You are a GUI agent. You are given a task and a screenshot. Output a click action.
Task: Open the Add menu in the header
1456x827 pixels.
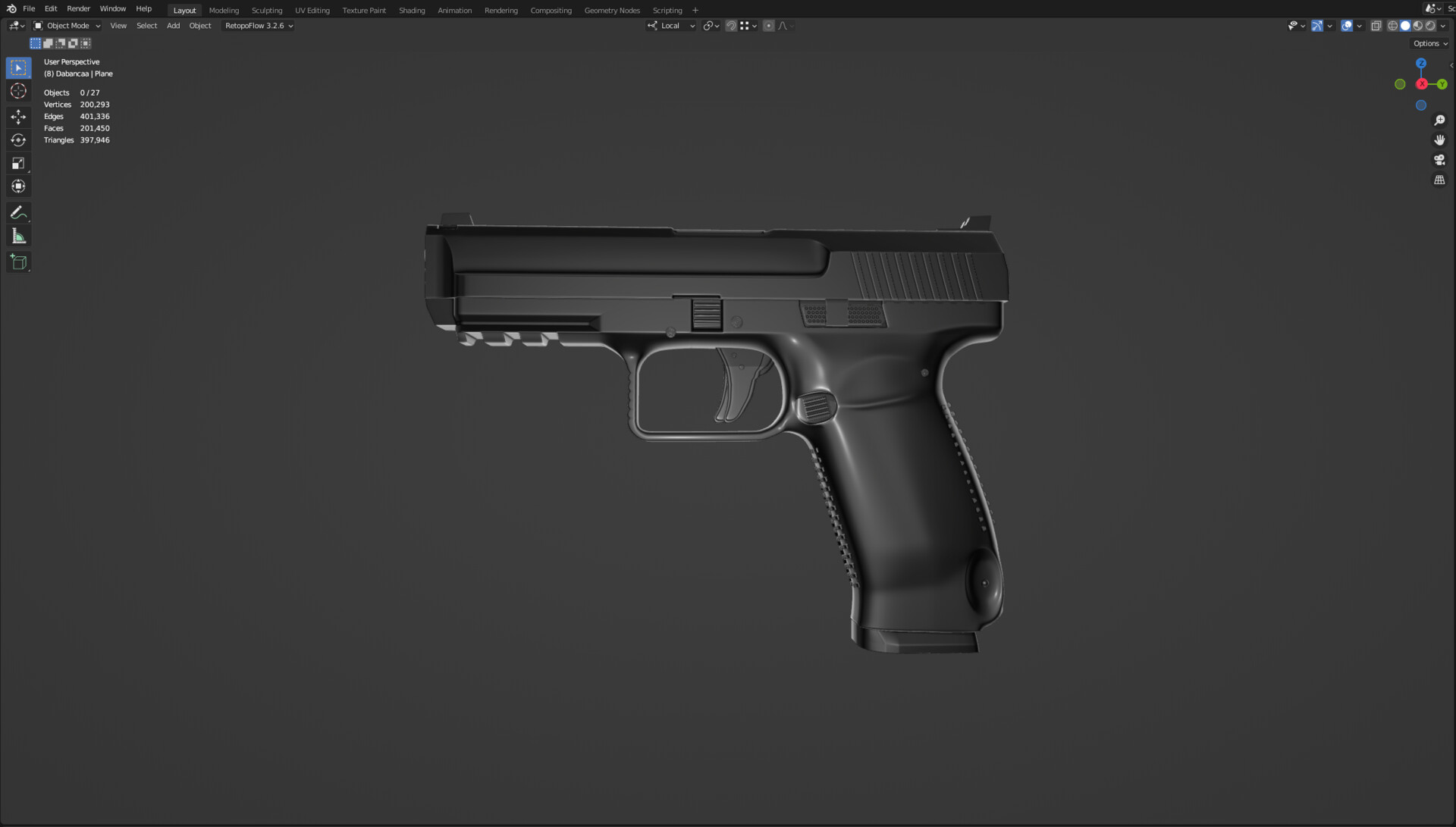(x=173, y=25)
